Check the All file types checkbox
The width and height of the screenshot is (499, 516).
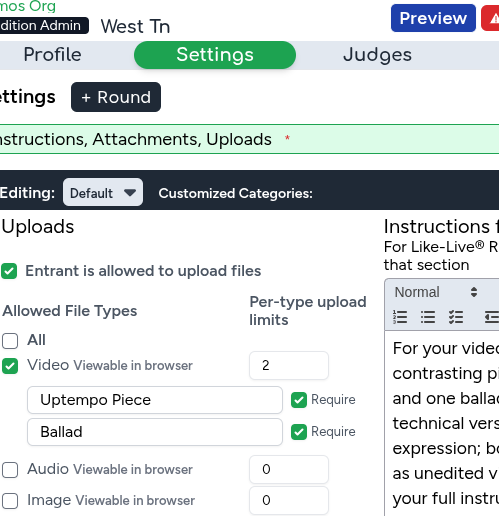pyautogui.click(x=10, y=341)
